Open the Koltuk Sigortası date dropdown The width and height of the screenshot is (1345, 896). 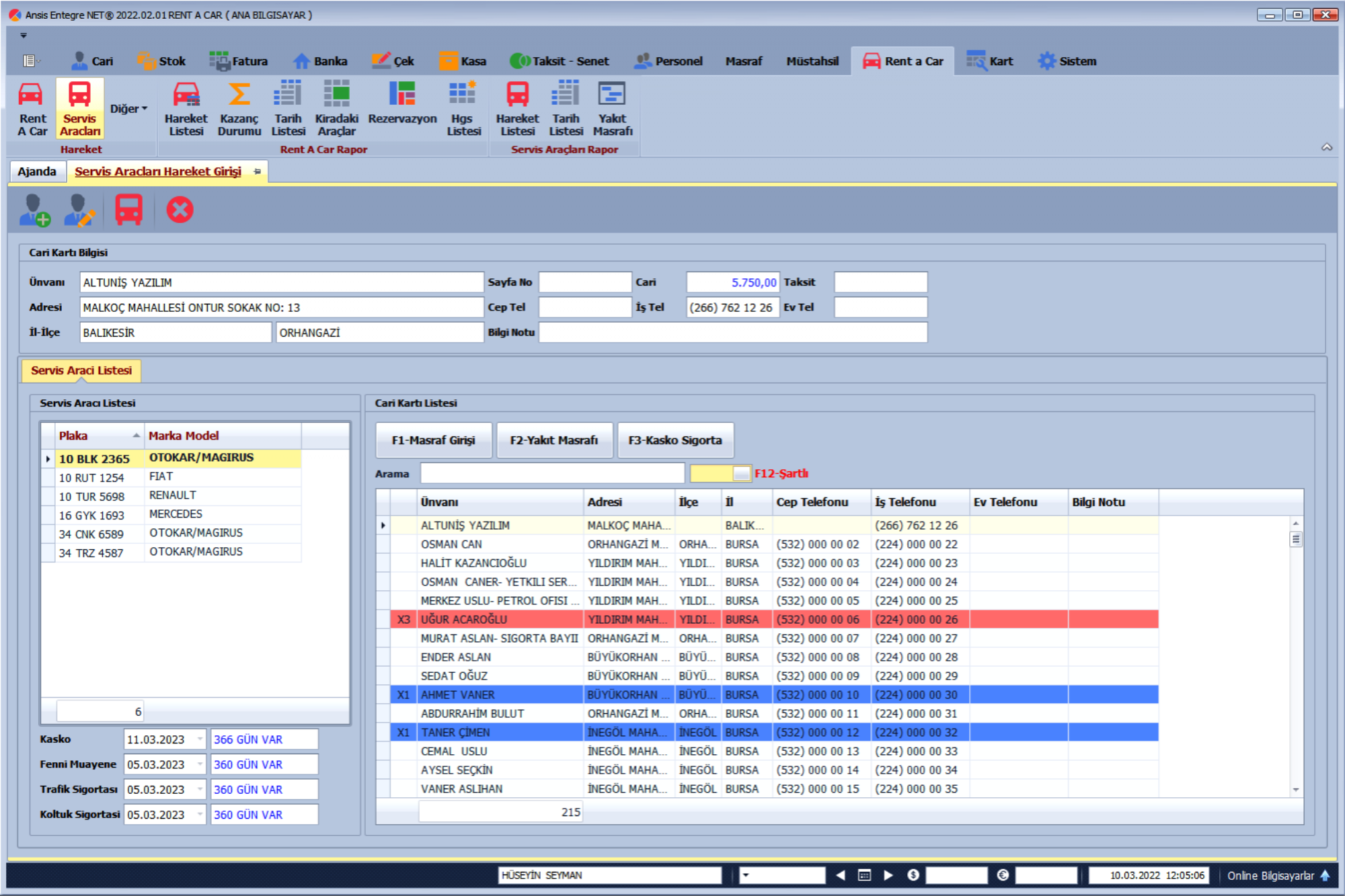[200, 814]
